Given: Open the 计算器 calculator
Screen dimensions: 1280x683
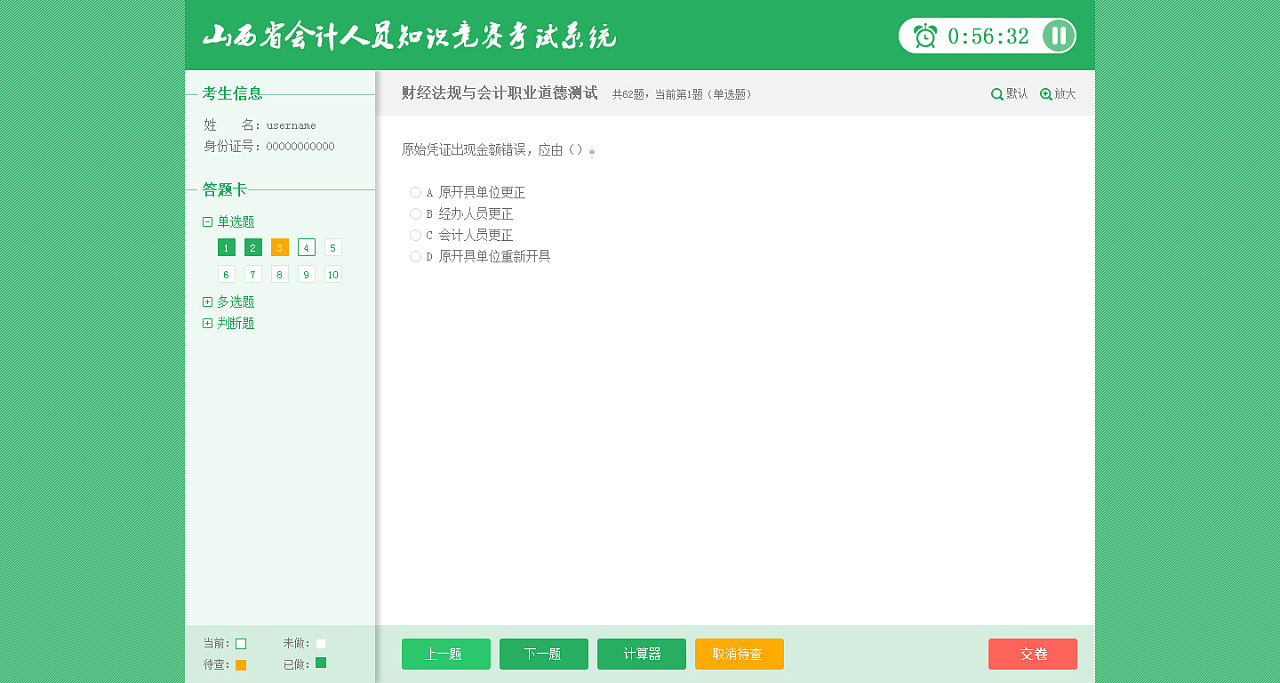Looking at the screenshot, I should [642, 654].
